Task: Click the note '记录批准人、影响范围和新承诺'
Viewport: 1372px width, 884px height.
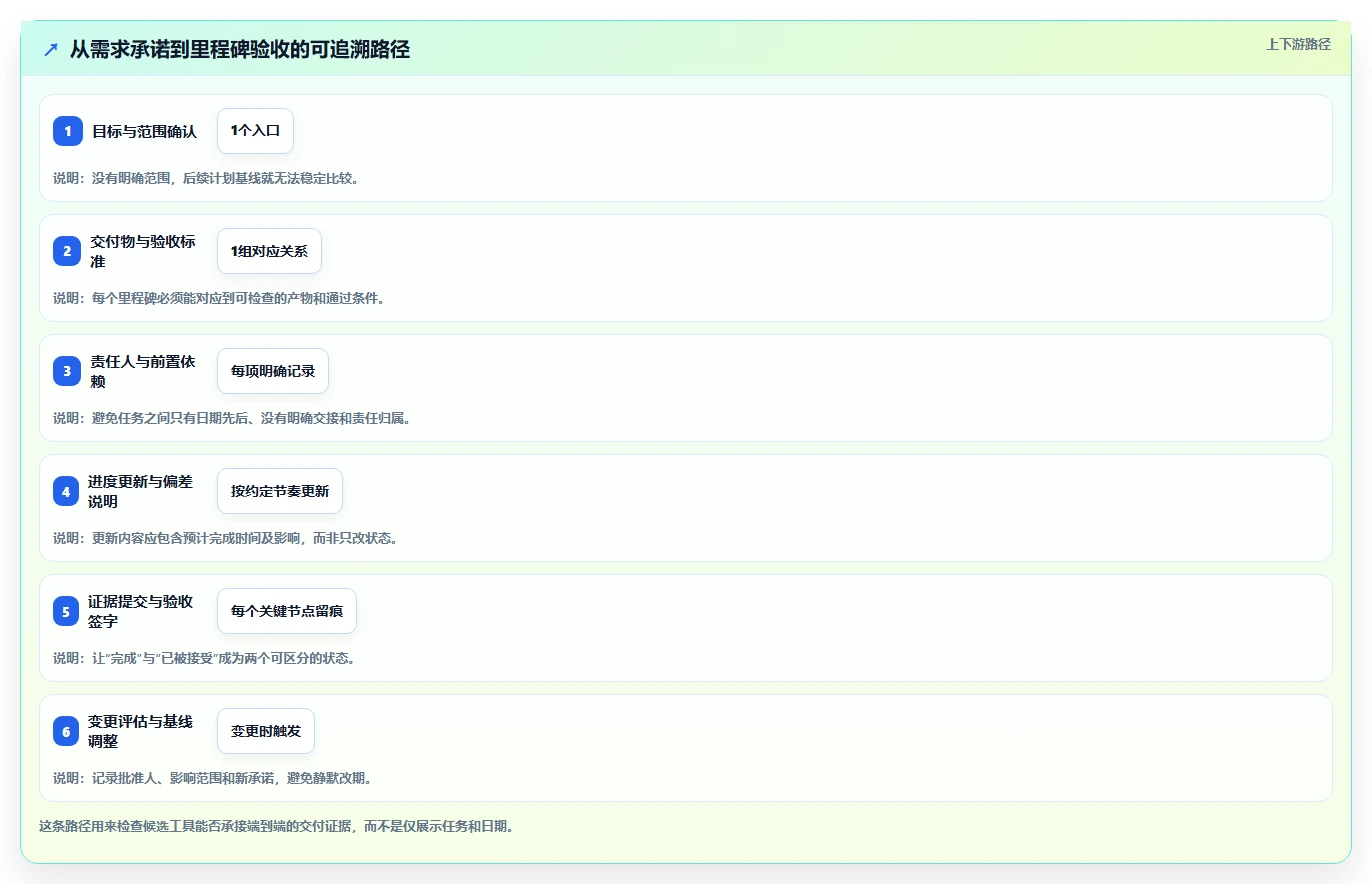Action: coord(213,778)
